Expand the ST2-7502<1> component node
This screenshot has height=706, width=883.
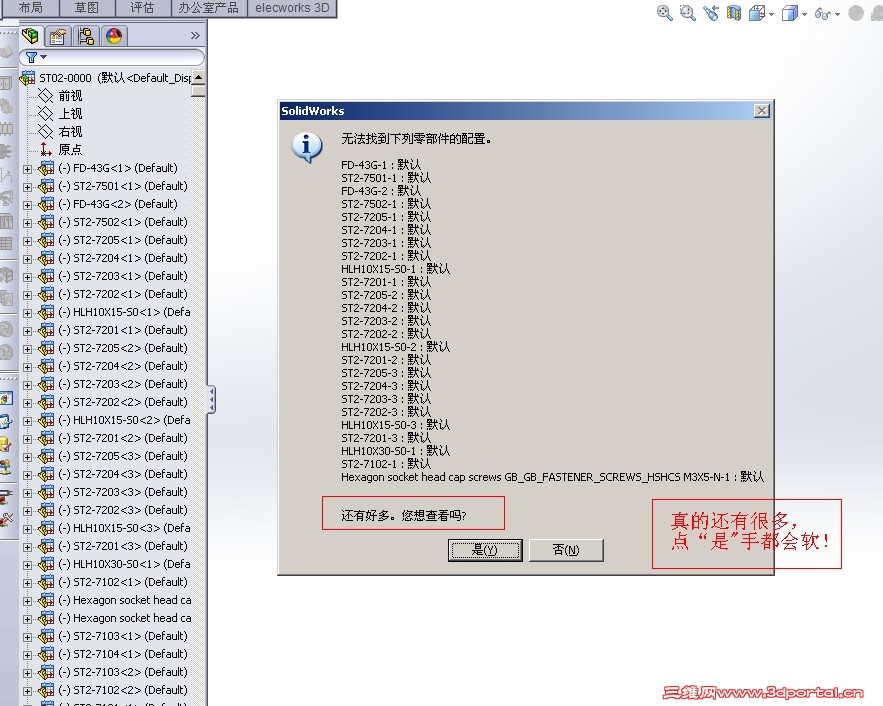click(27, 223)
